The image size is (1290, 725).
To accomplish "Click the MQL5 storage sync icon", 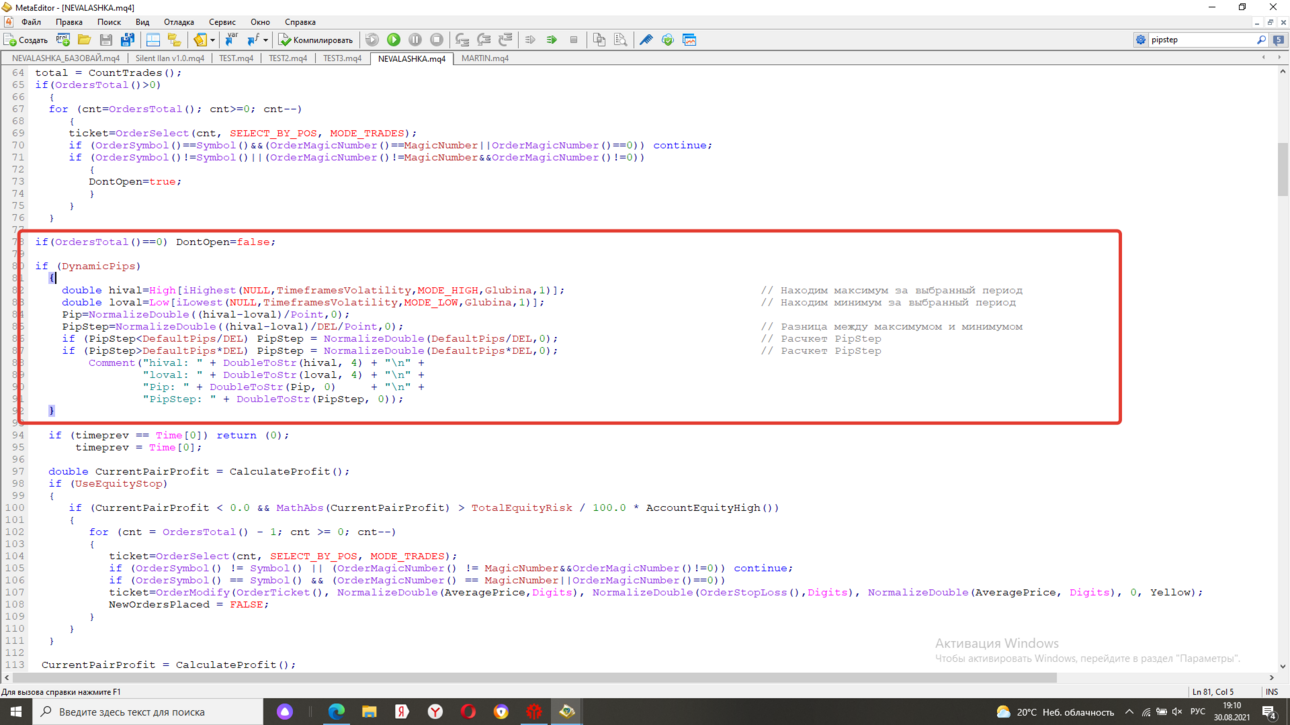I will click(668, 40).
